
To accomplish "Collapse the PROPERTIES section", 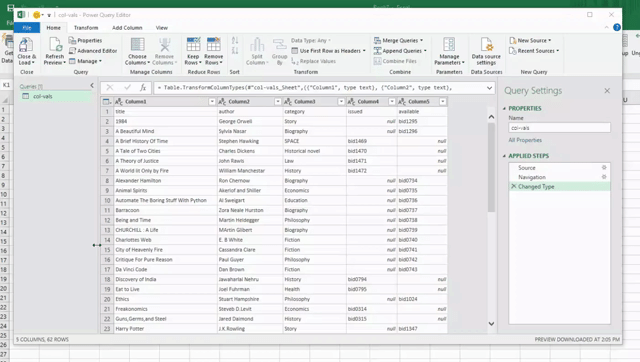I will [504, 109].
